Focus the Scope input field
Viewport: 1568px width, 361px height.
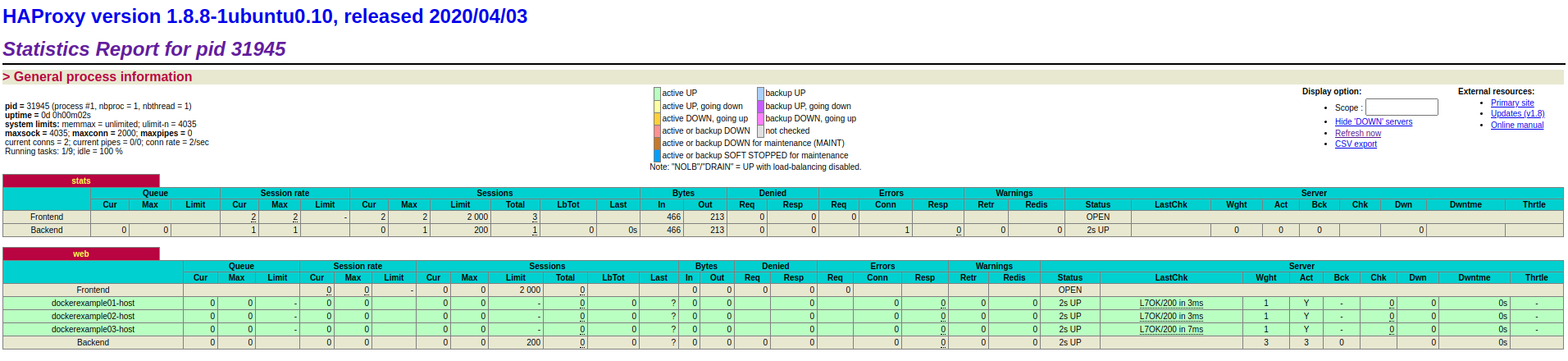coord(1402,107)
